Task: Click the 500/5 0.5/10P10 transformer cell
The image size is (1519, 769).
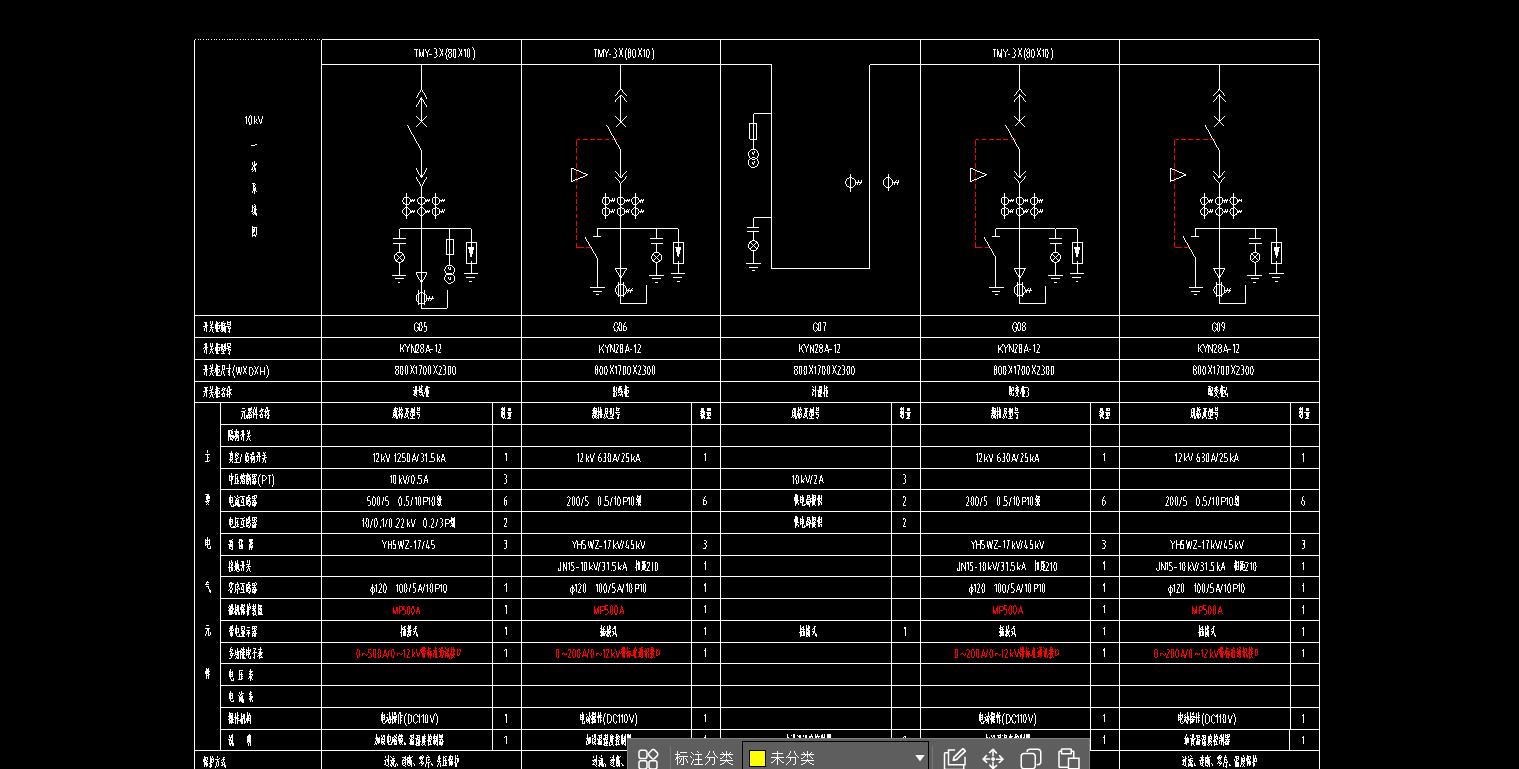Action: point(408,502)
